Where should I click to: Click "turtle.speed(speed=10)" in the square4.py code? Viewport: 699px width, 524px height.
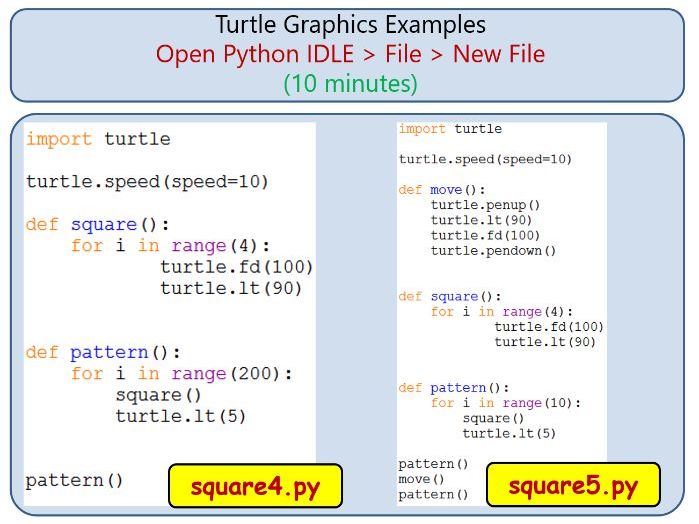tap(147, 182)
